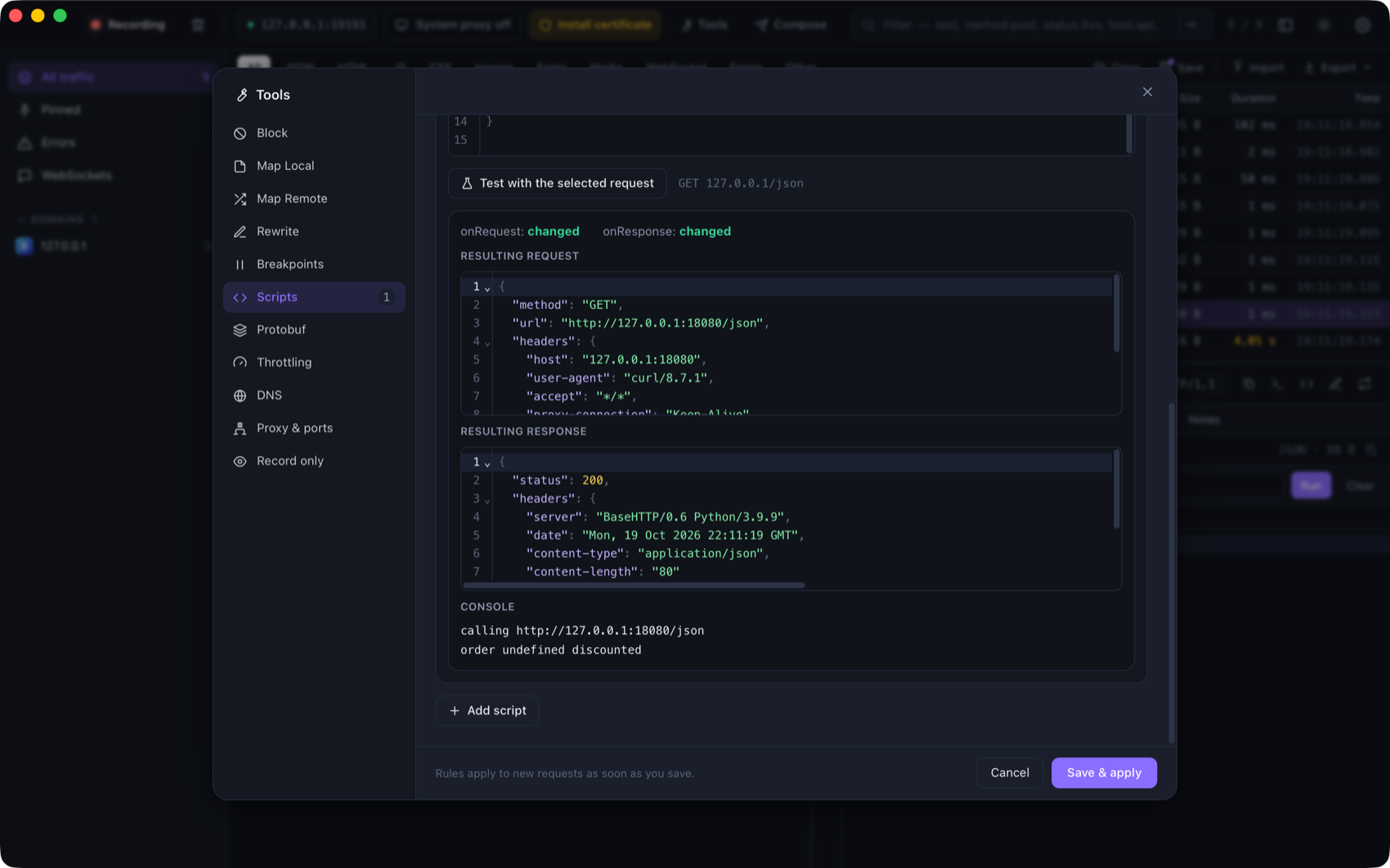Screen dimensions: 1390x868
Task: Collapse line 1 fold in Resulting Response
Action: click(x=487, y=463)
